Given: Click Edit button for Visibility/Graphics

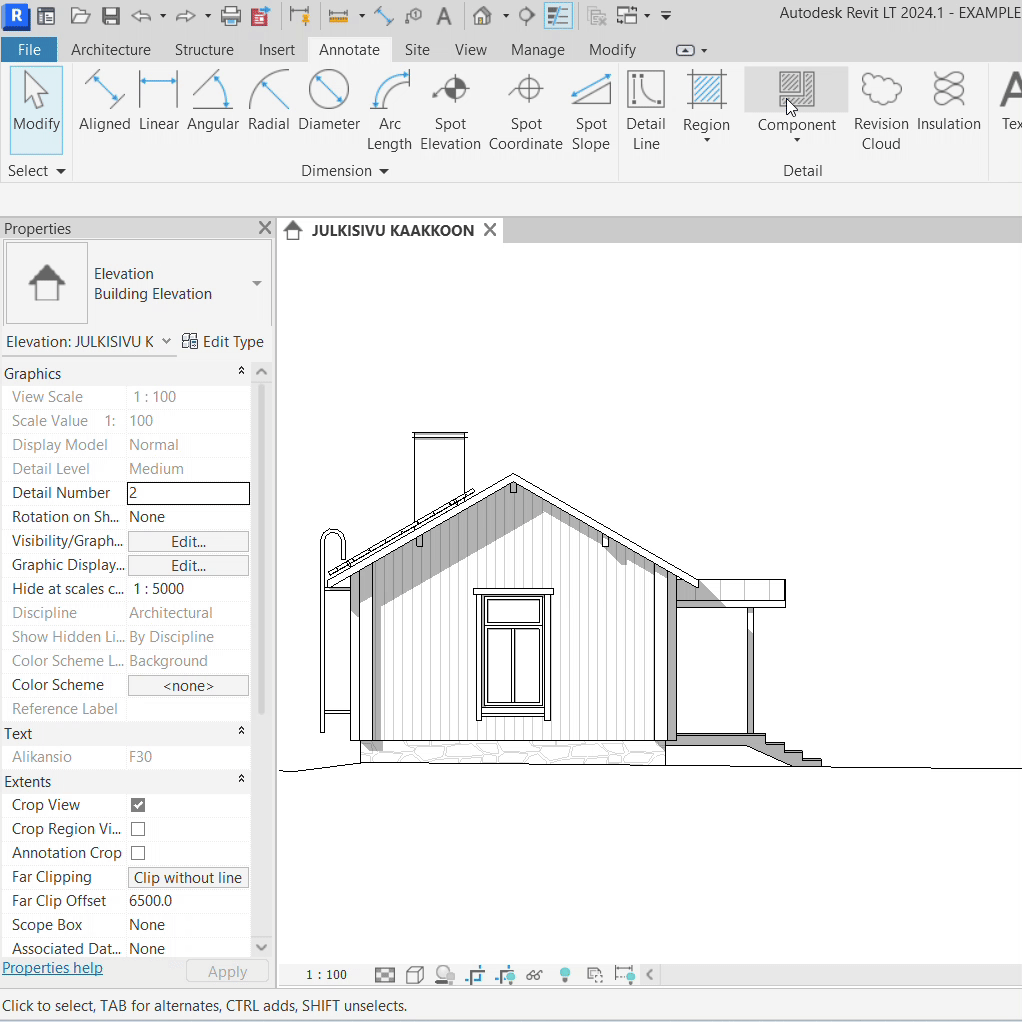Looking at the screenshot, I should click(x=188, y=541).
